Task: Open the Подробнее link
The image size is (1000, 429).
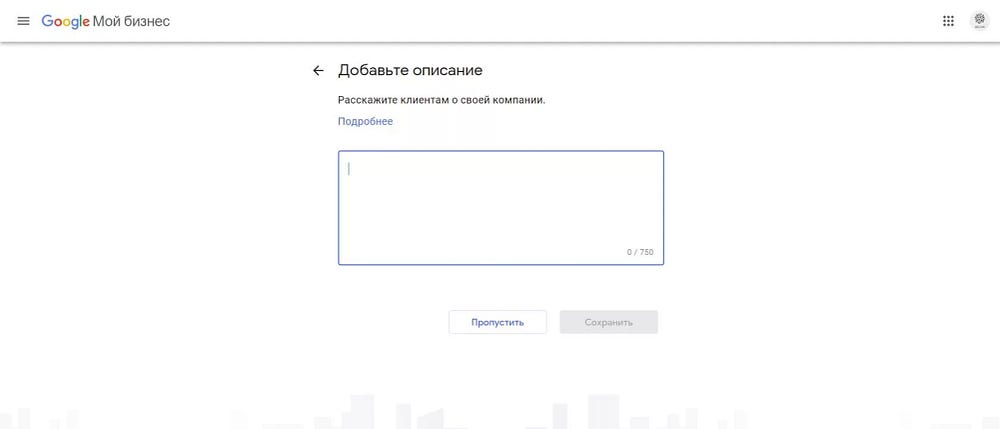Action: (x=365, y=121)
